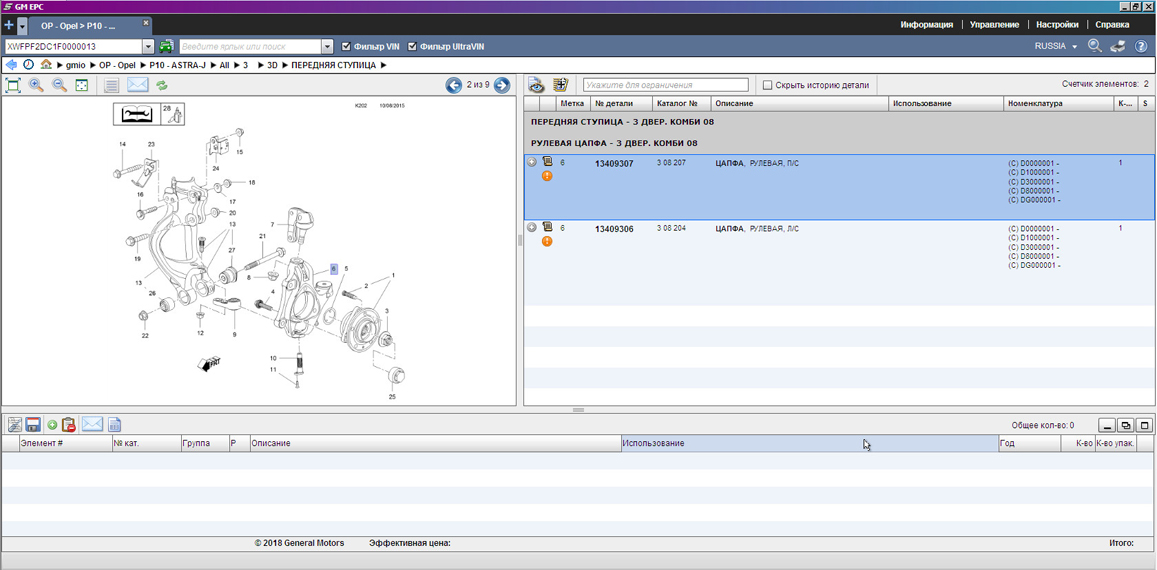Image resolution: width=1157 pixels, height=570 pixels.
Task: Click the zoom out magnifier icon
Action: [x=59, y=86]
